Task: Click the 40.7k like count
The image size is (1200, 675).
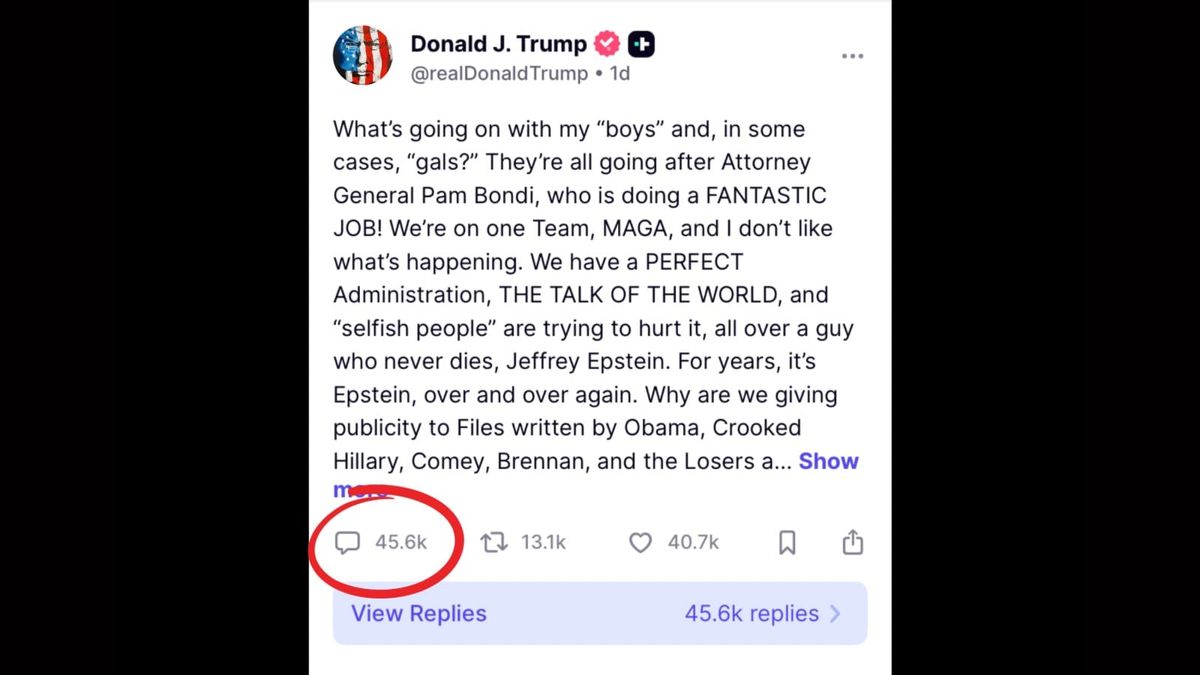Action: (x=693, y=541)
